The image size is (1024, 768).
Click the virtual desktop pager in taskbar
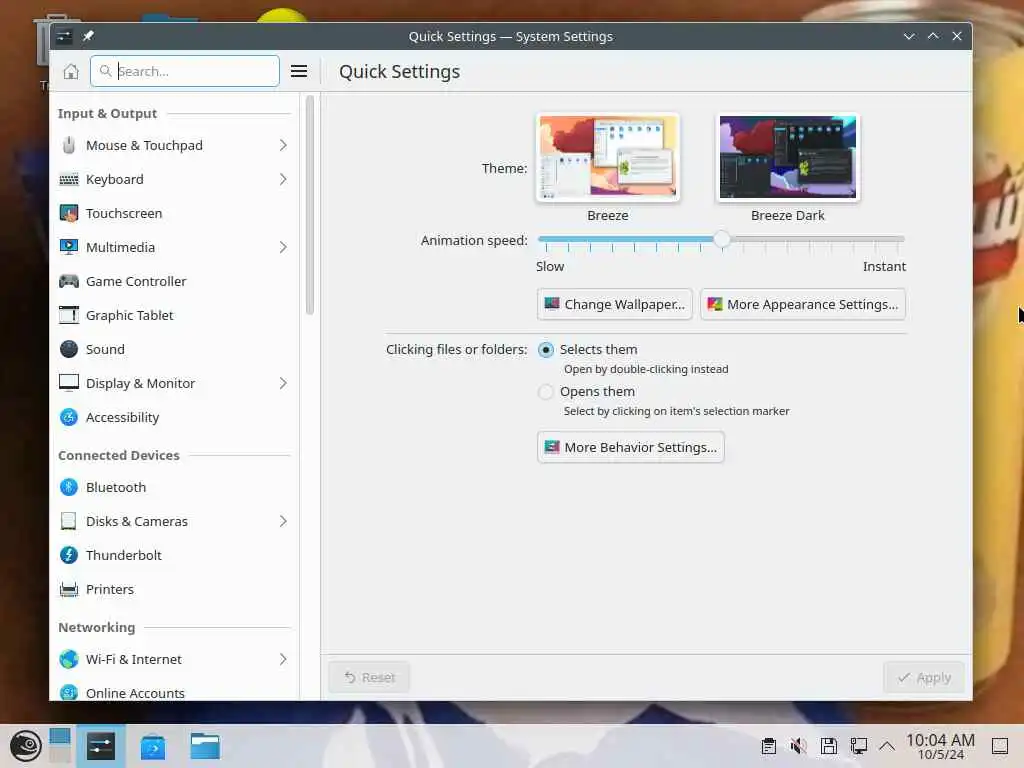[x=59, y=746]
